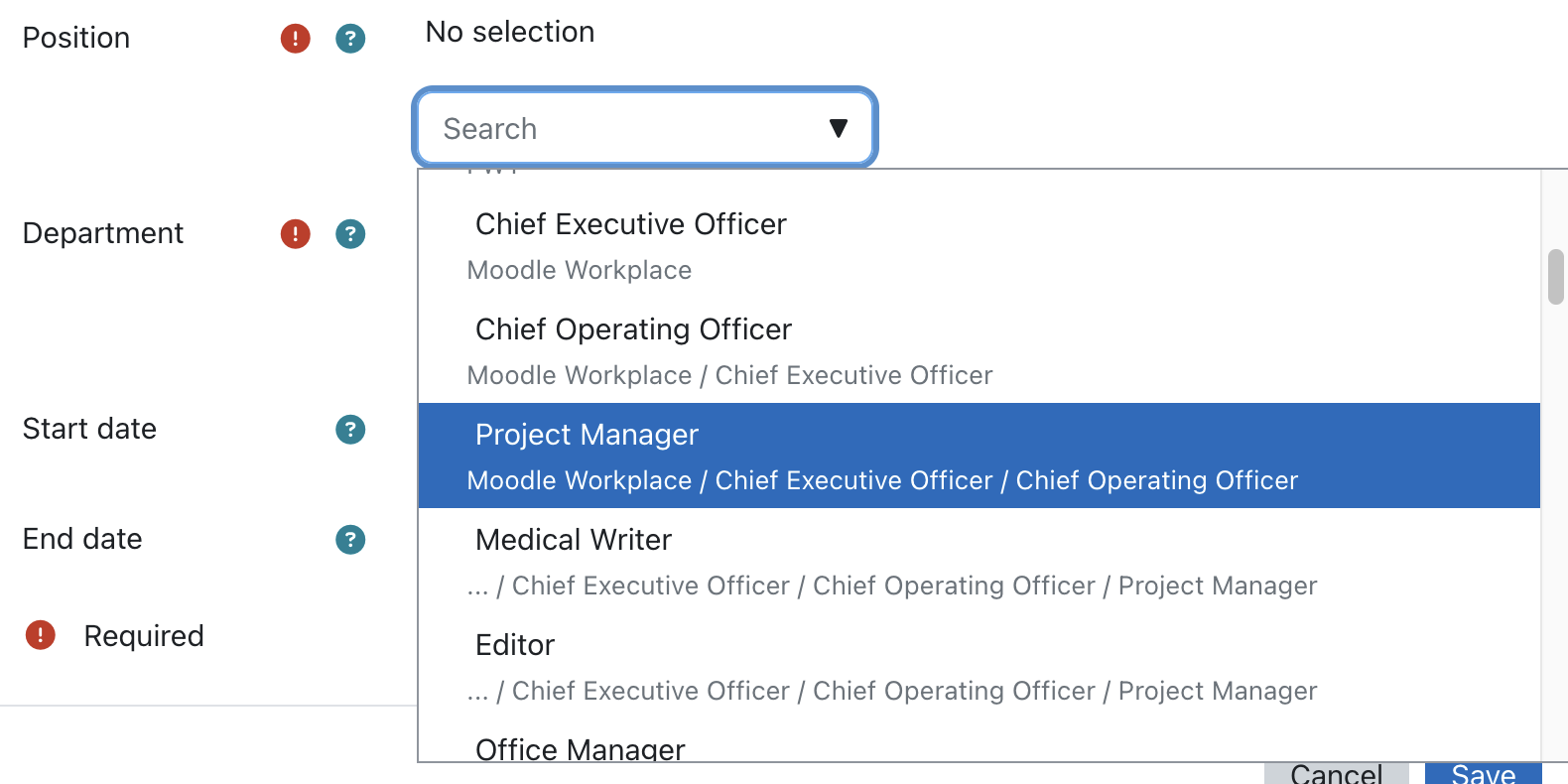Click the Department required exclamation icon
Screen dimensions: 1568x784
click(296, 234)
